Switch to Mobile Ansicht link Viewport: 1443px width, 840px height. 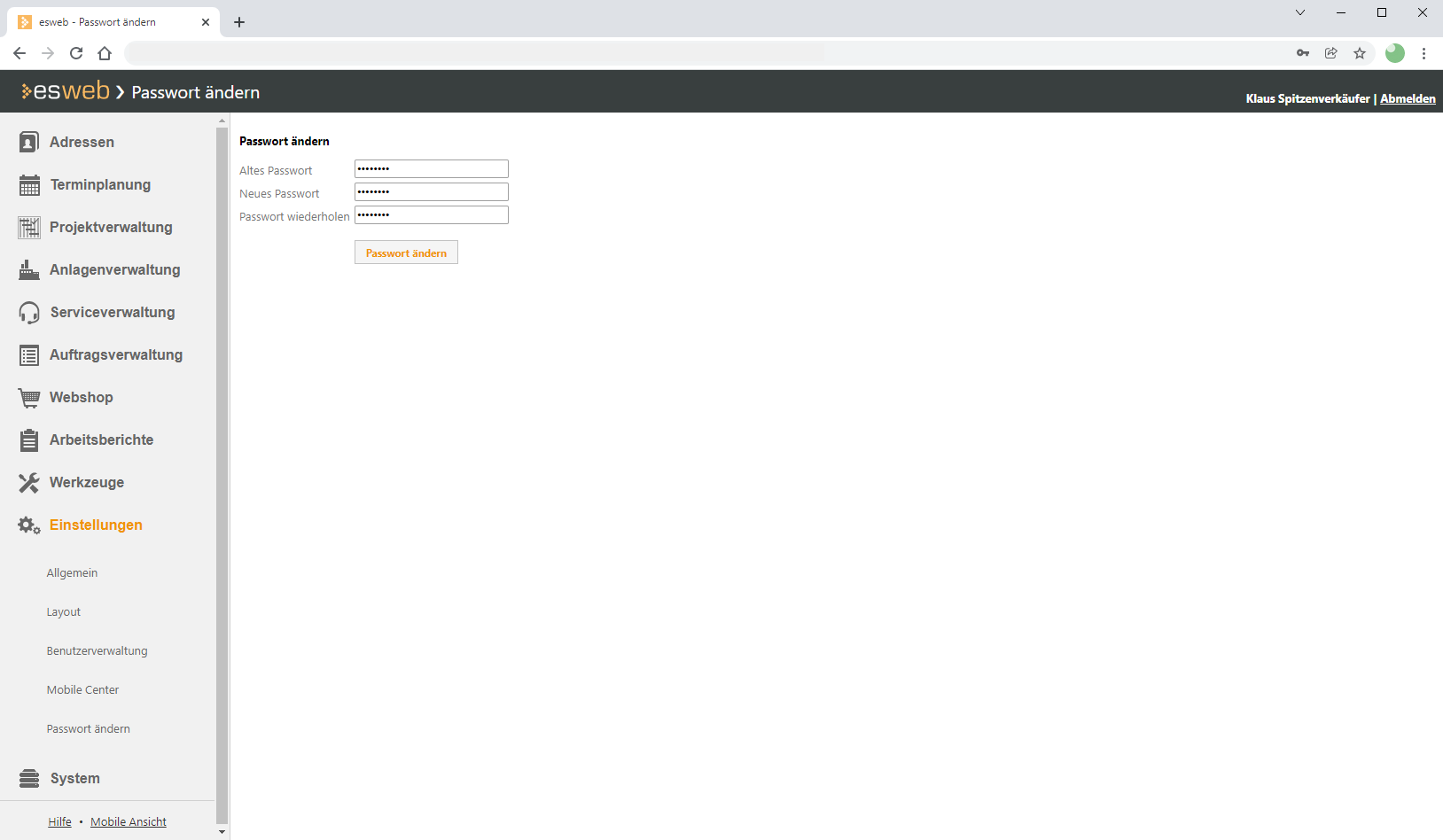129,822
